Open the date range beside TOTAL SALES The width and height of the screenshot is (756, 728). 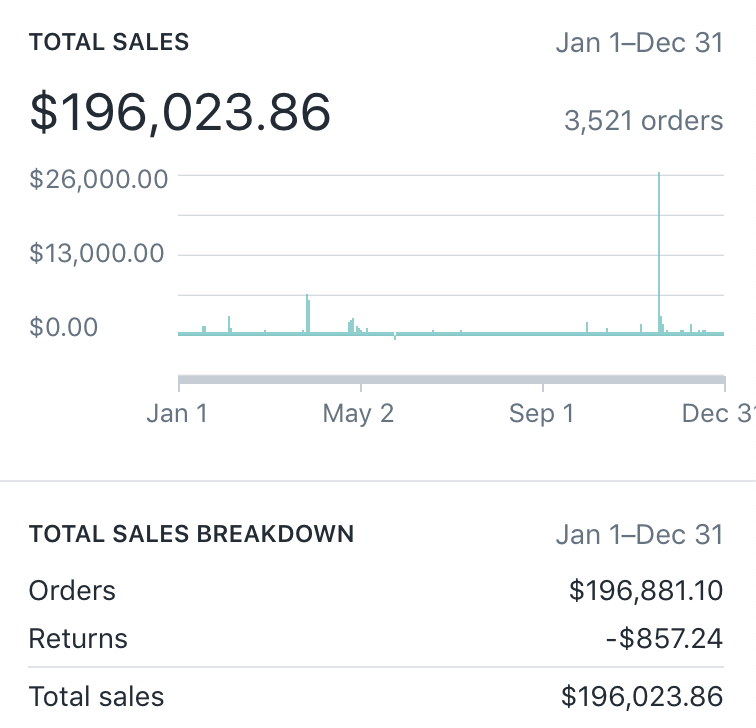click(638, 43)
